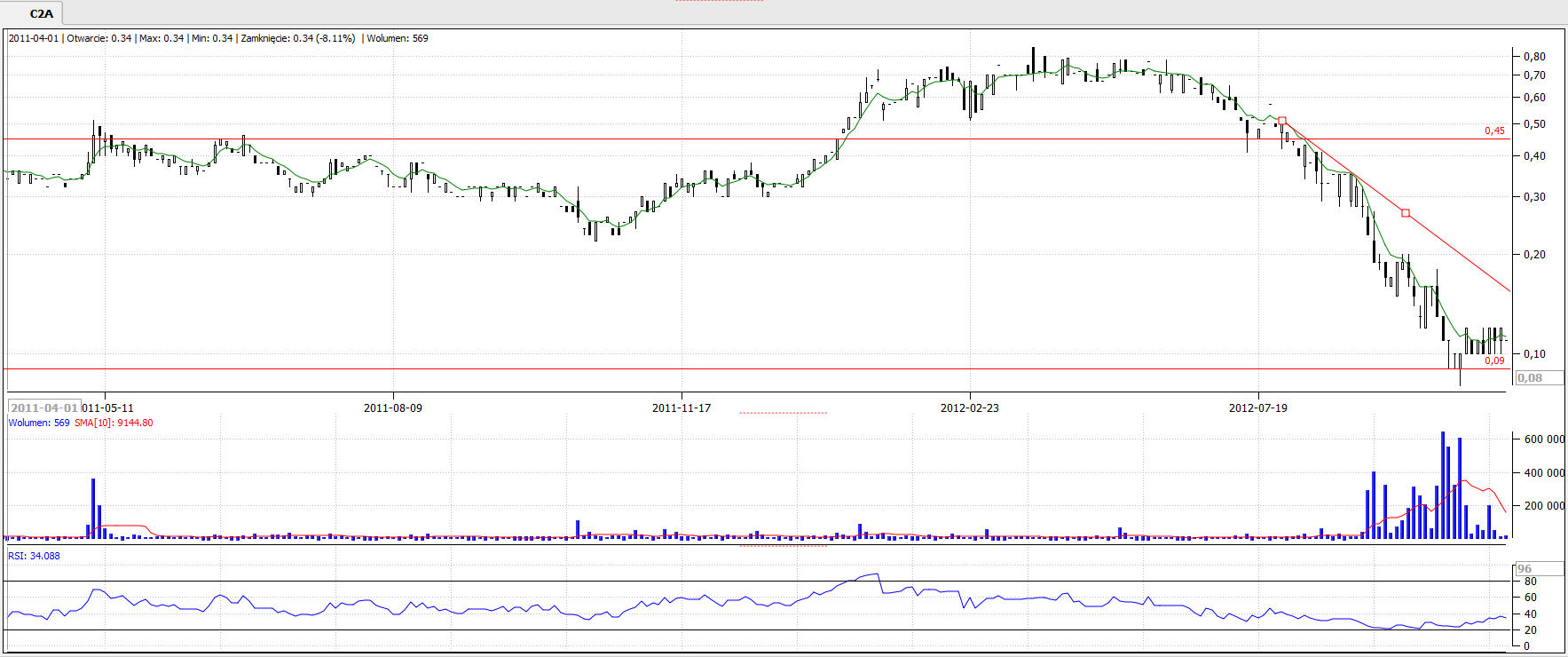Click the SMA[10]: 9144.80 label

click(x=114, y=423)
